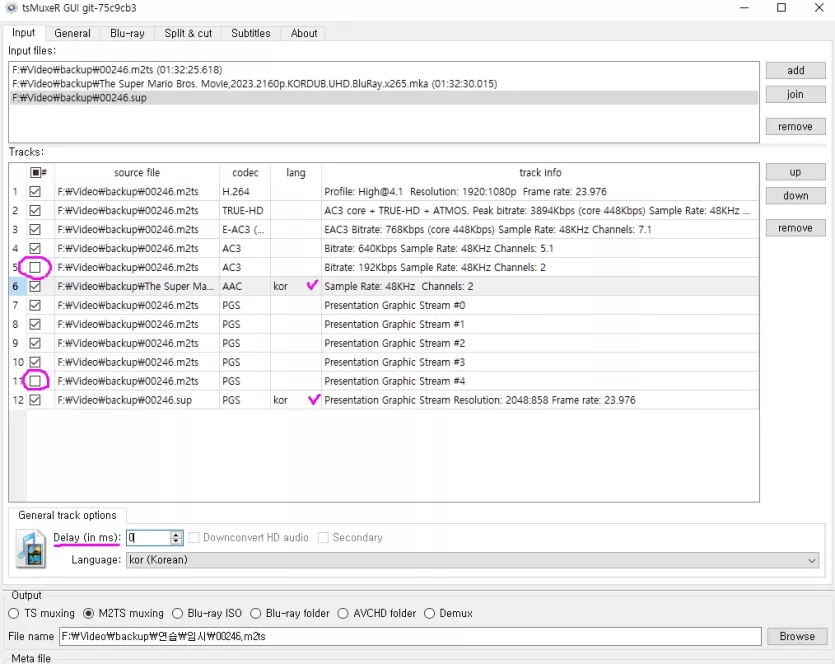Select TS muxing output option
Image resolution: width=835 pixels, height=664 pixels.
(42, 613)
